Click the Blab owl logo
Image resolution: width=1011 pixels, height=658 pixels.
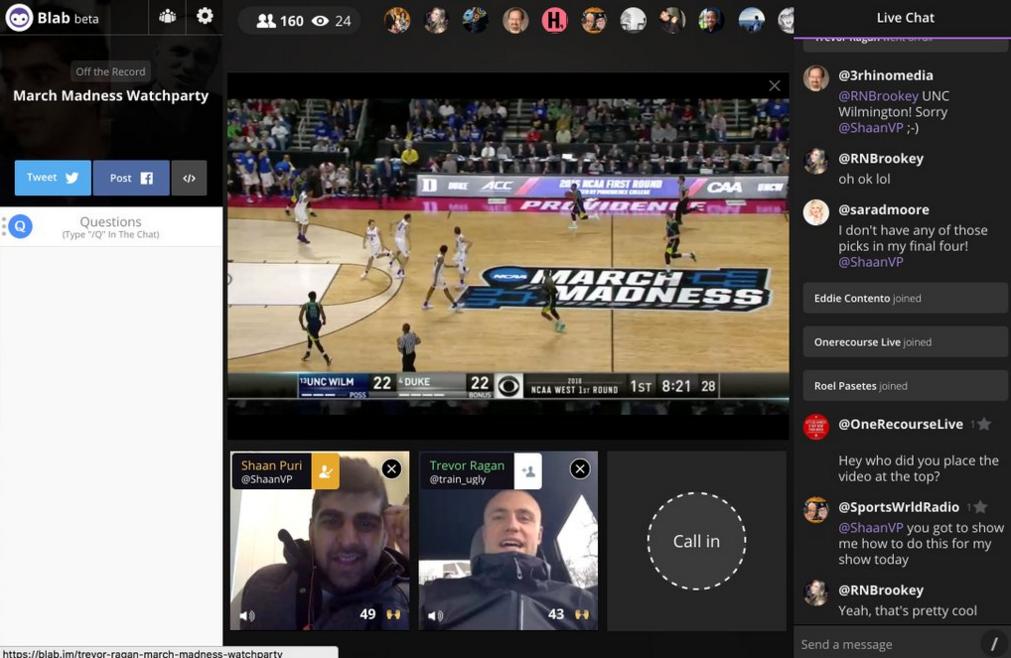pyautogui.click(x=19, y=17)
